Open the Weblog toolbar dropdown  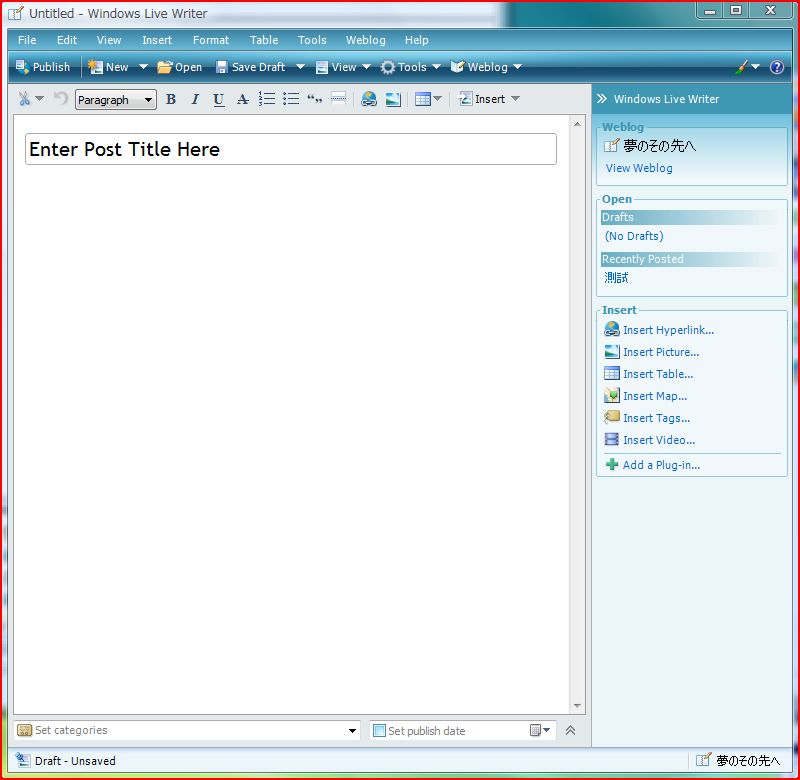click(x=486, y=67)
